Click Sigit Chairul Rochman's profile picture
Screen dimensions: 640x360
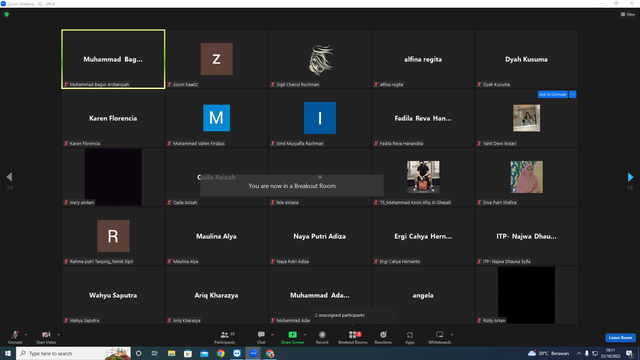[x=320, y=60]
